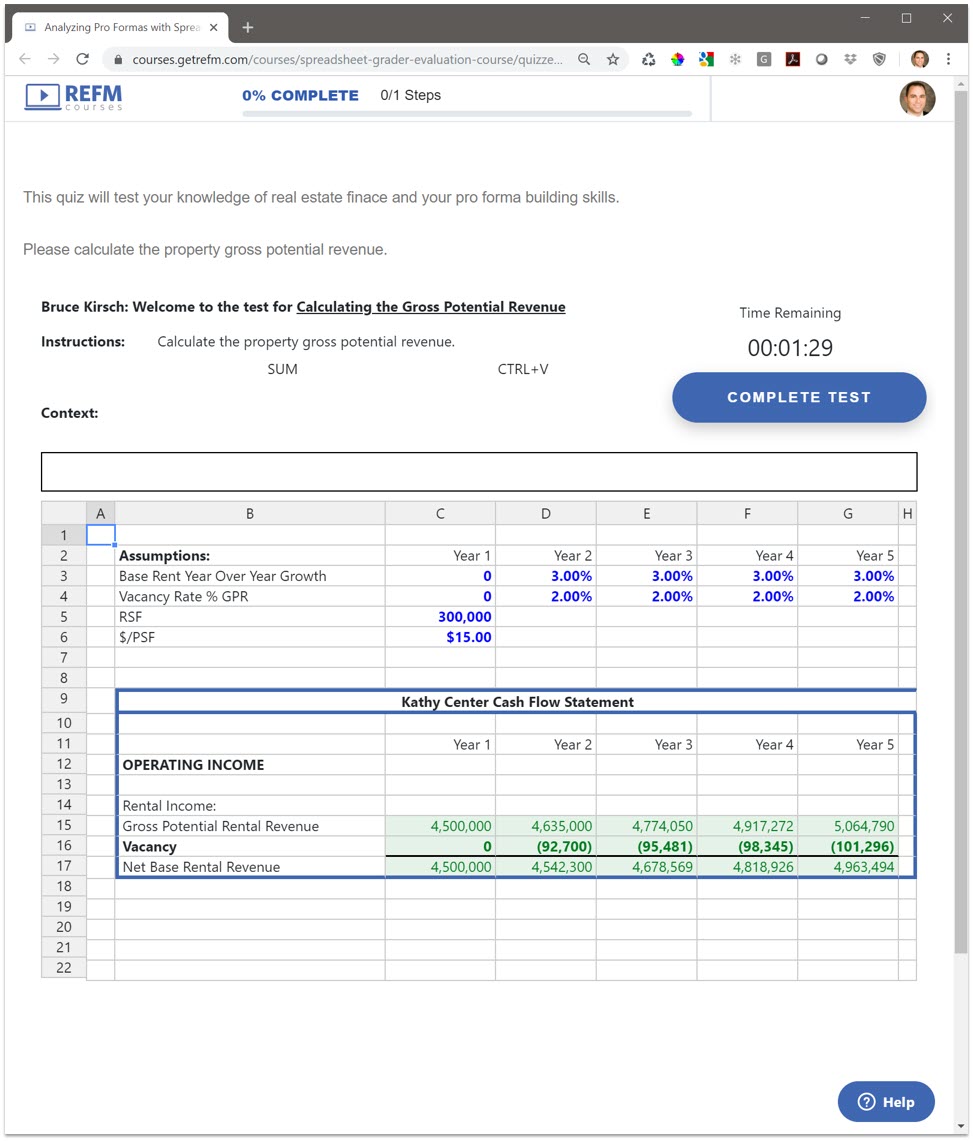This screenshot has width=973, height=1142.
Task: Open the zoom magnifier in address bar
Action: pyautogui.click(x=584, y=59)
